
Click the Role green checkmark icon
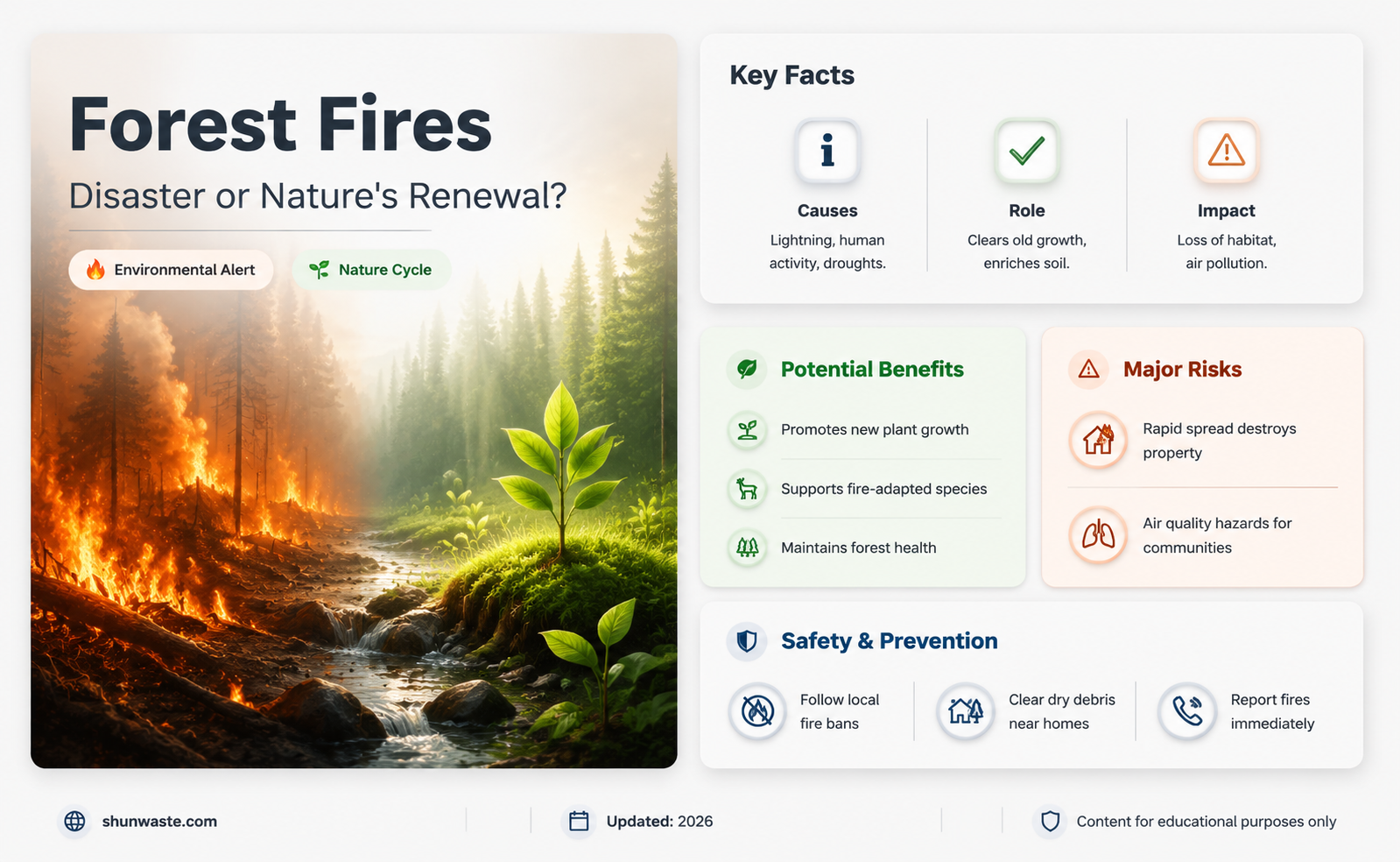[x=1026, y=151]
